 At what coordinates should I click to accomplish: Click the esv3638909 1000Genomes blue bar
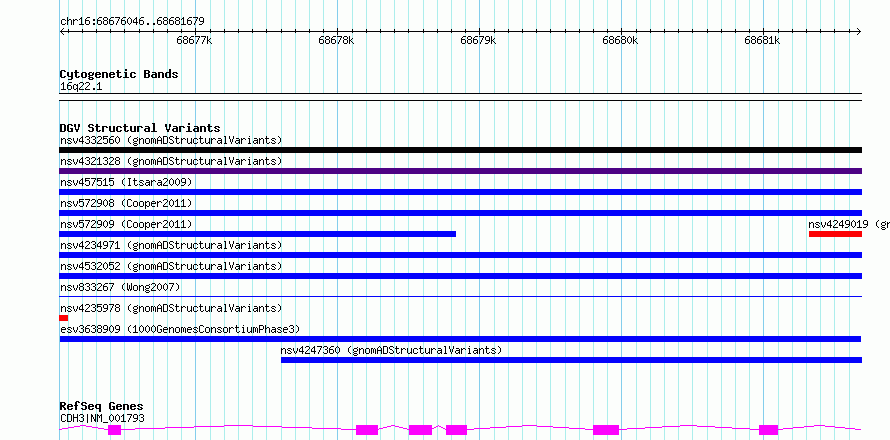click(460, 339)
